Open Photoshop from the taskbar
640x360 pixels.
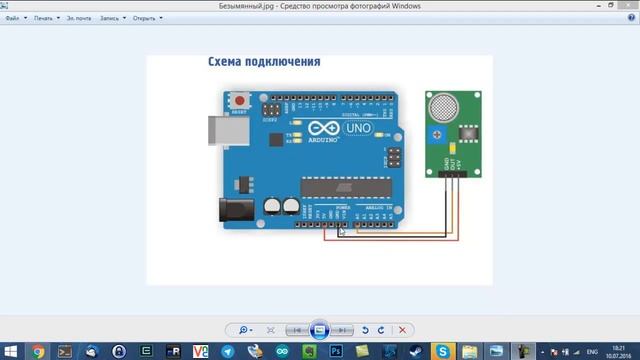coord(336,351)
